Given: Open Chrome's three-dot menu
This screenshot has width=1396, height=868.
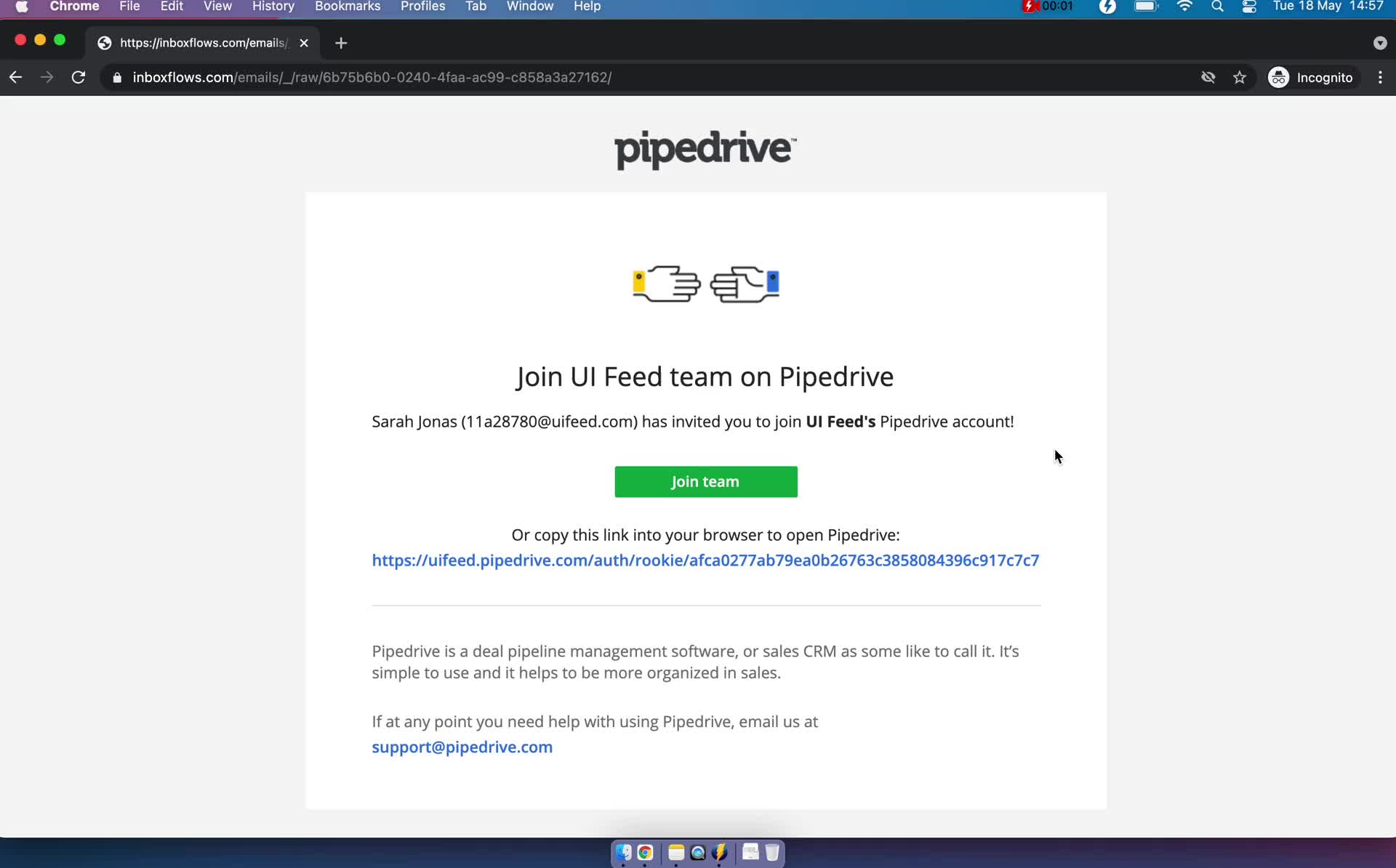Looking at the screenshot, I should (x=1380, y=77).
